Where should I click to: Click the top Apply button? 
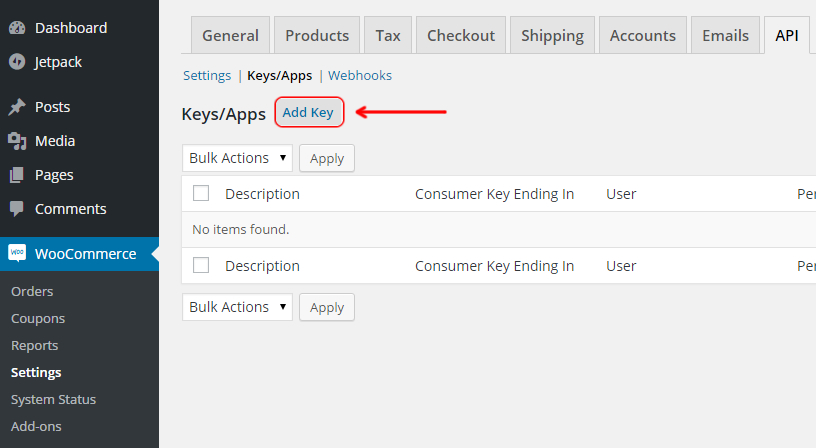pos(327,158)
